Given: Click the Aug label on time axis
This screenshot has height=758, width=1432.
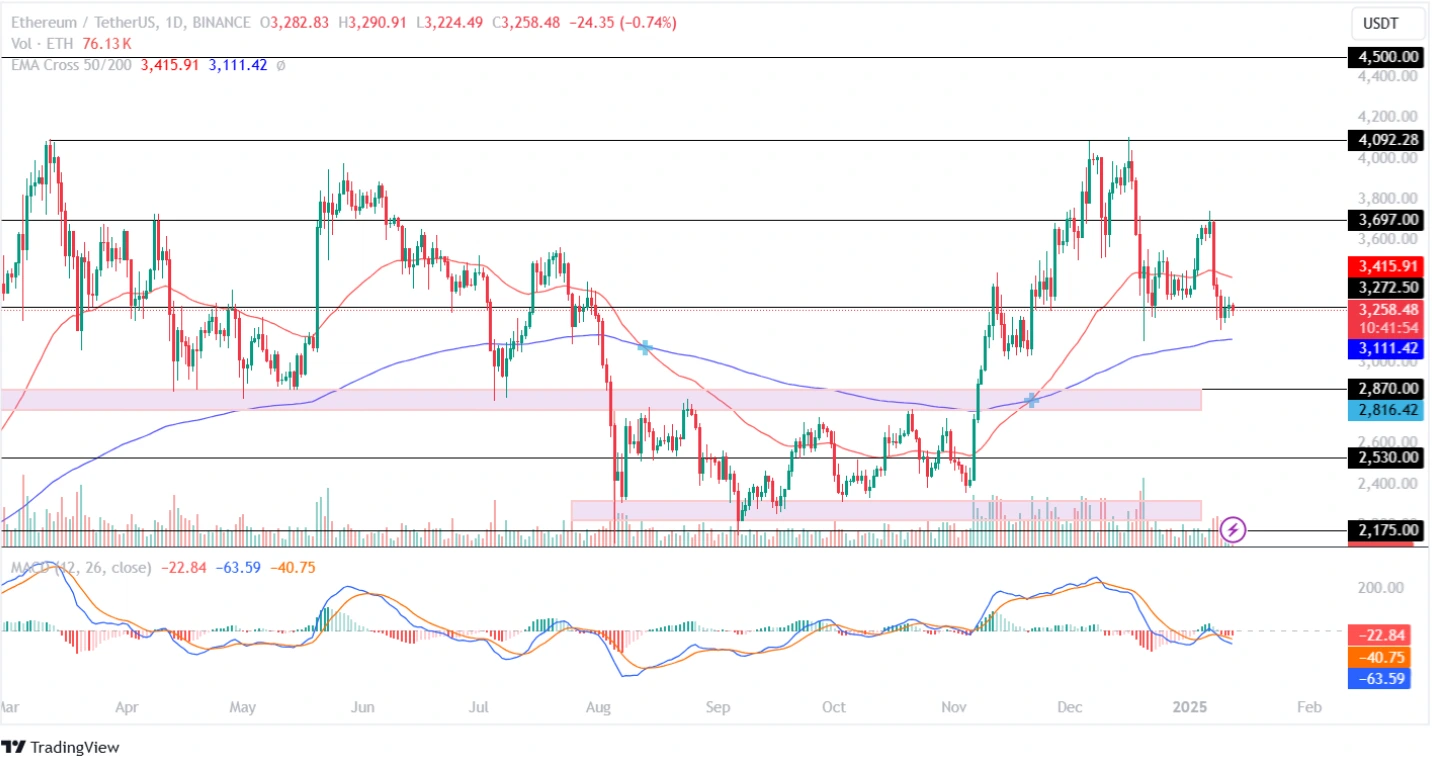Looking at the screenshot, I should point(598,707).
